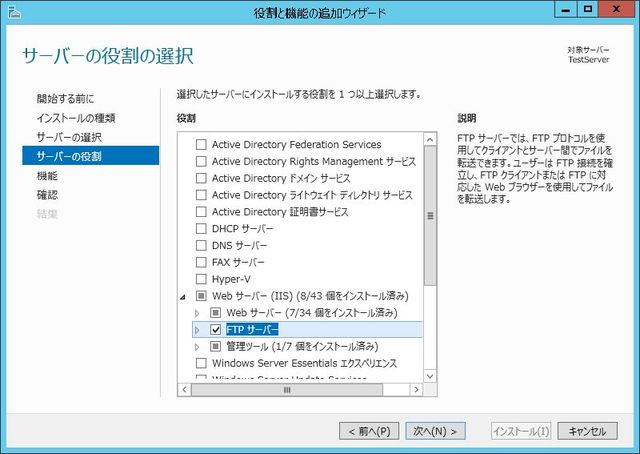Maximize the wizard window
The height and width of the screenshot is (454, 640).
[x=588, y=9]
